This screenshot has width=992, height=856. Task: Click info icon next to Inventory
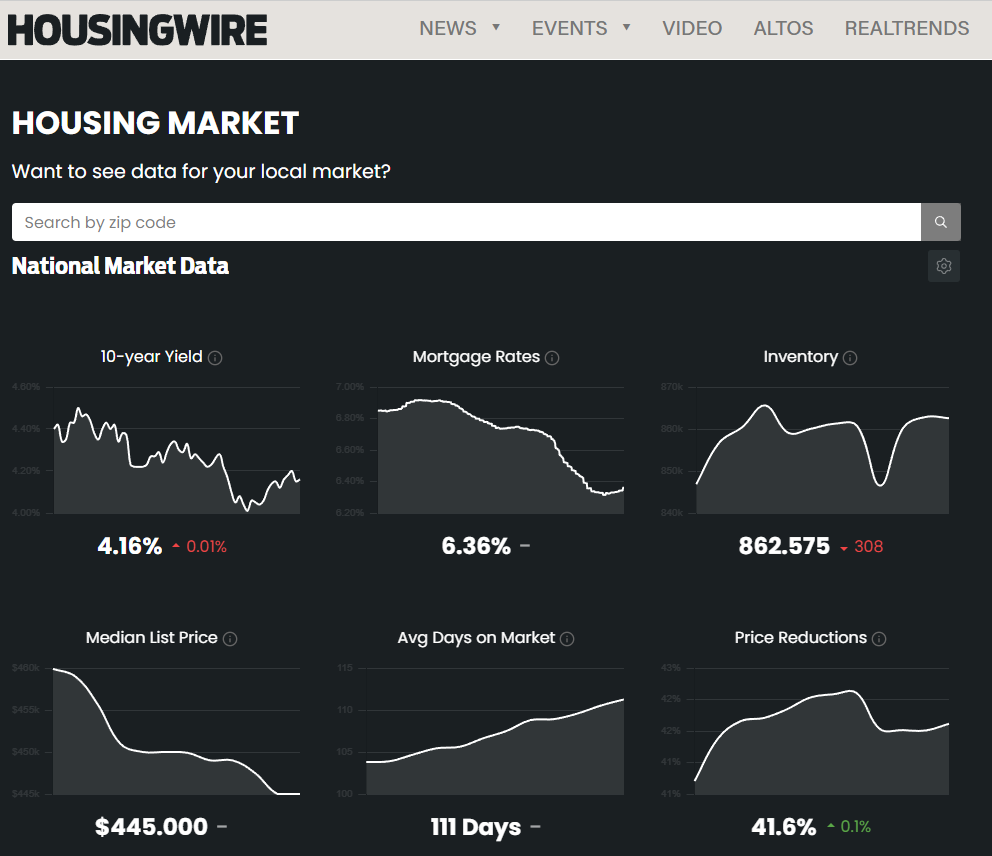[850, 358]
